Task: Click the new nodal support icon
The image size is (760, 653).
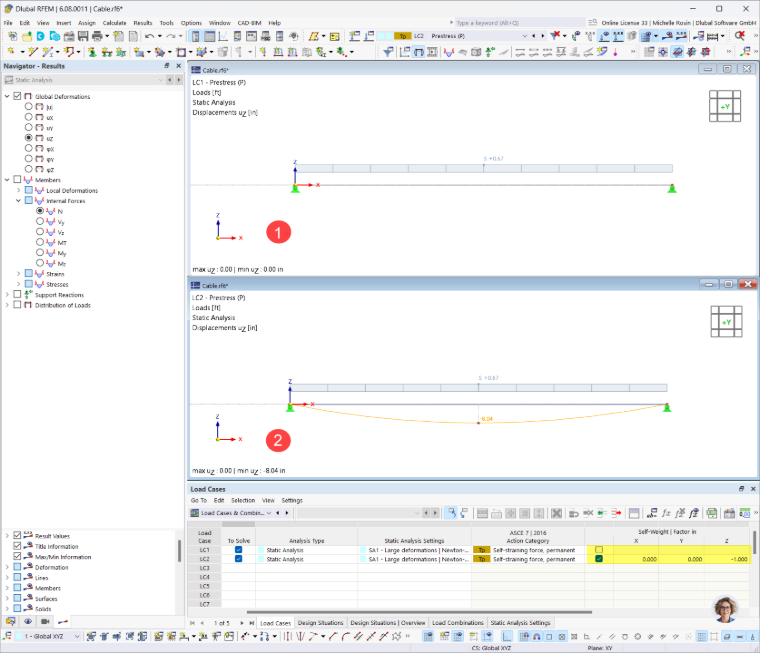Action: 92,51
